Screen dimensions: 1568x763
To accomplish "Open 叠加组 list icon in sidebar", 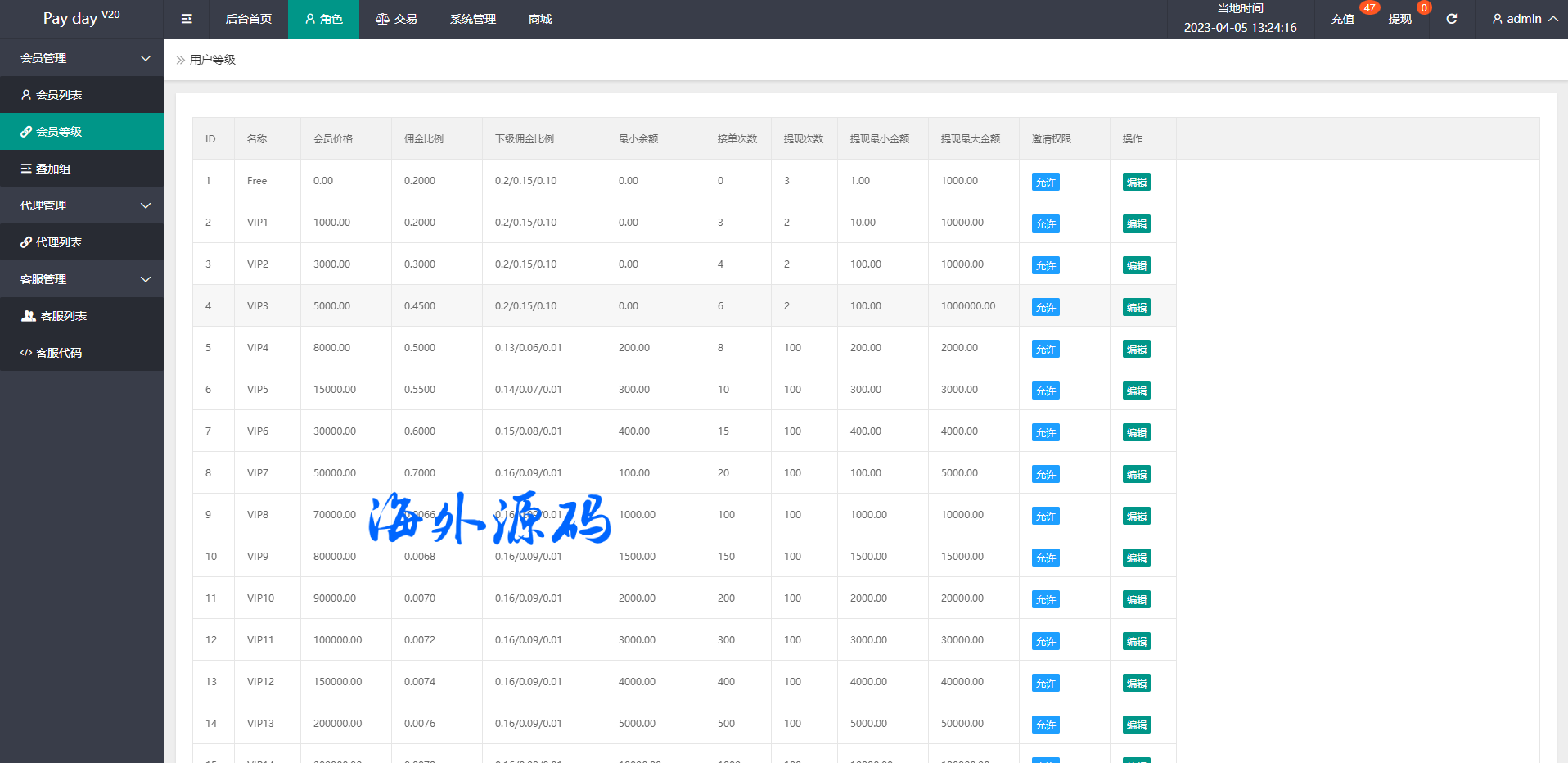I will [26, 169].
